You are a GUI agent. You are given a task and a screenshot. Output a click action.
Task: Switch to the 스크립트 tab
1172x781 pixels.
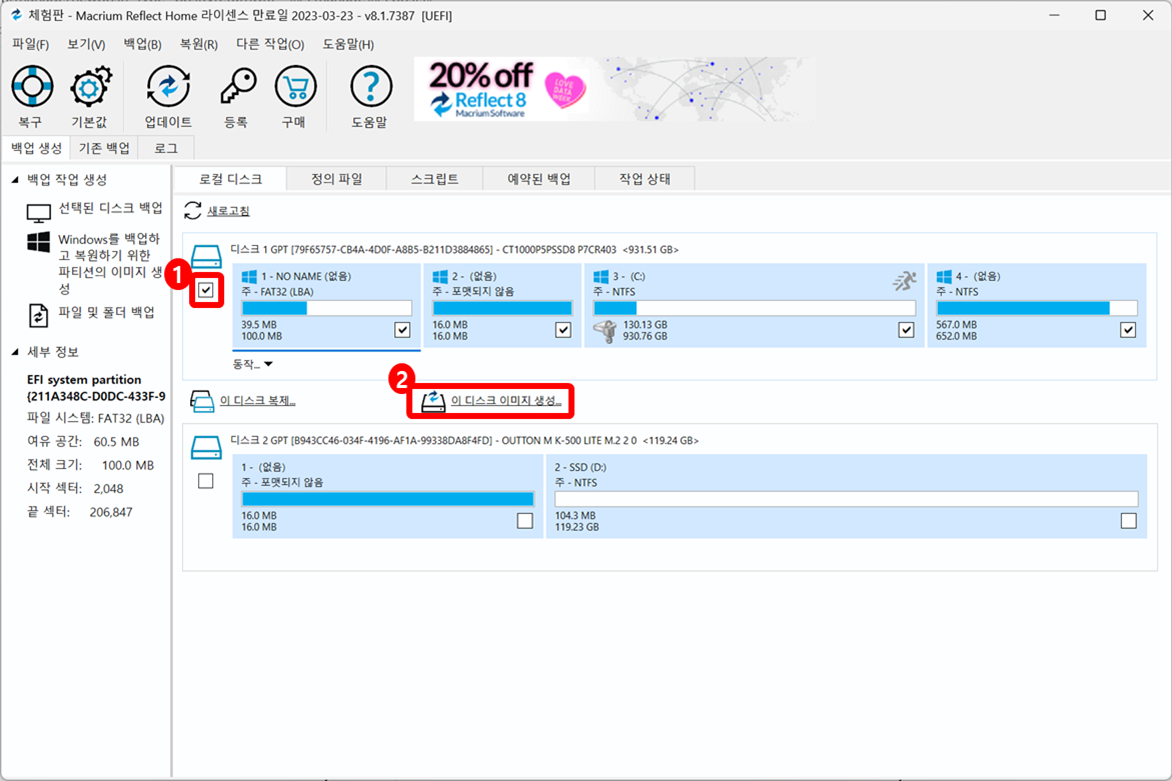pyautogui.click(x=434, y=179)
